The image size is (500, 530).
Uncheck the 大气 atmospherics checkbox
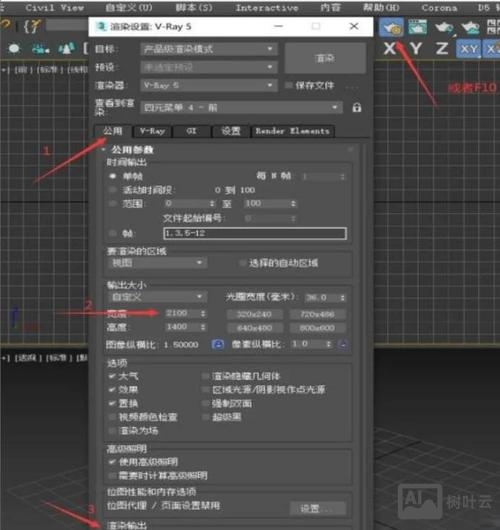pyautogui.click(x=112, y=376)
